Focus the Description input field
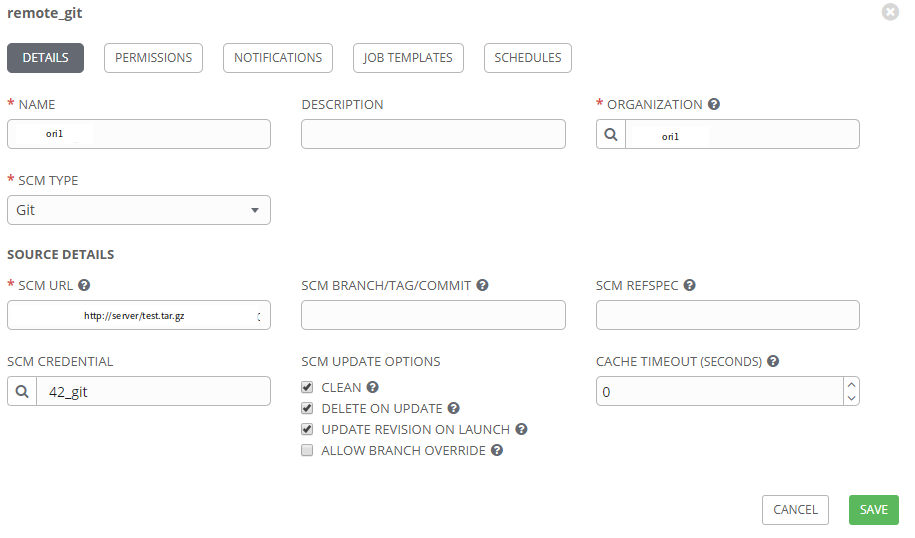915x538 pixels. 433,134
